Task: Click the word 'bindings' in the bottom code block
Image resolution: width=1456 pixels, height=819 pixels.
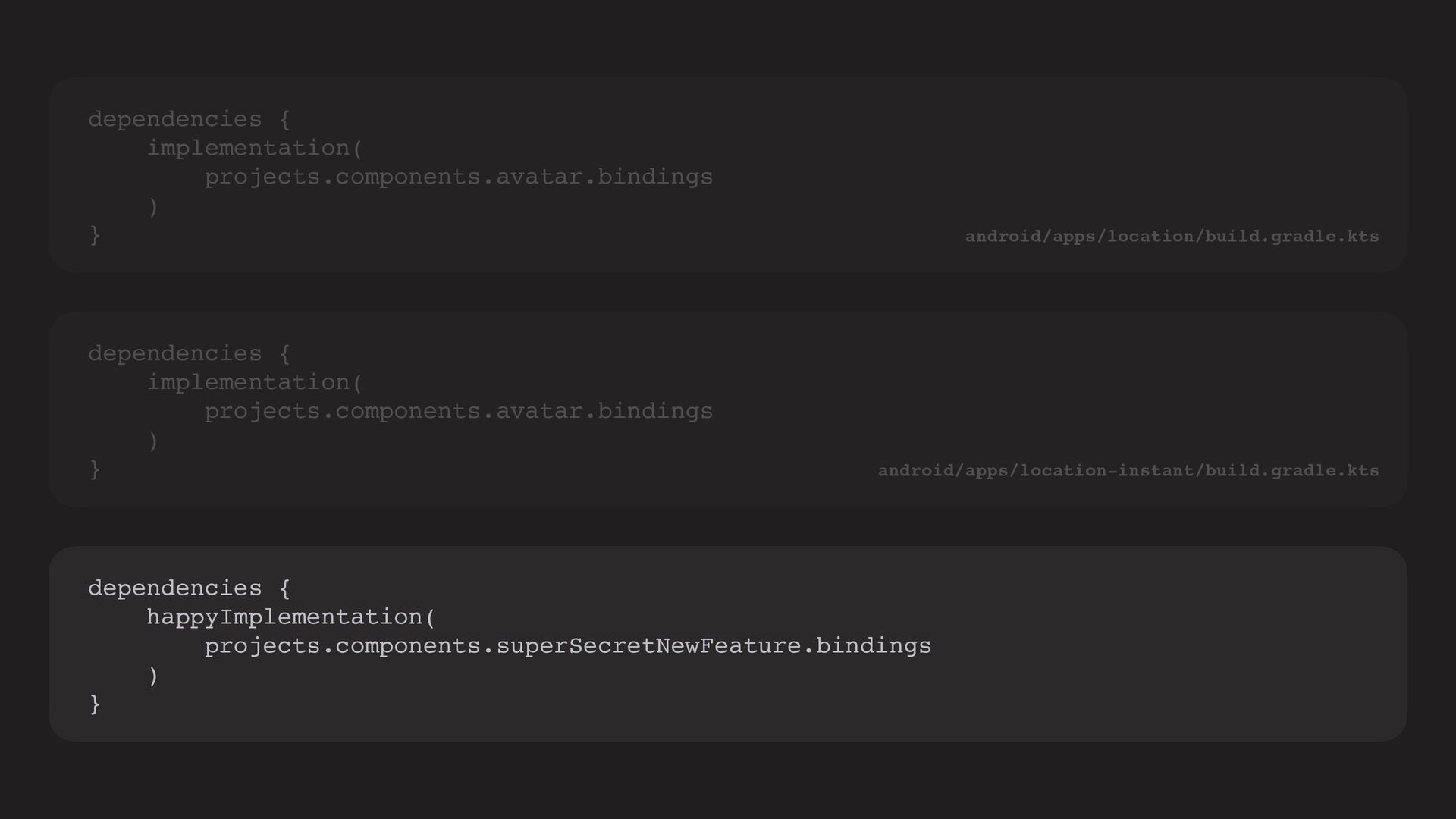Action: (874, 646)
